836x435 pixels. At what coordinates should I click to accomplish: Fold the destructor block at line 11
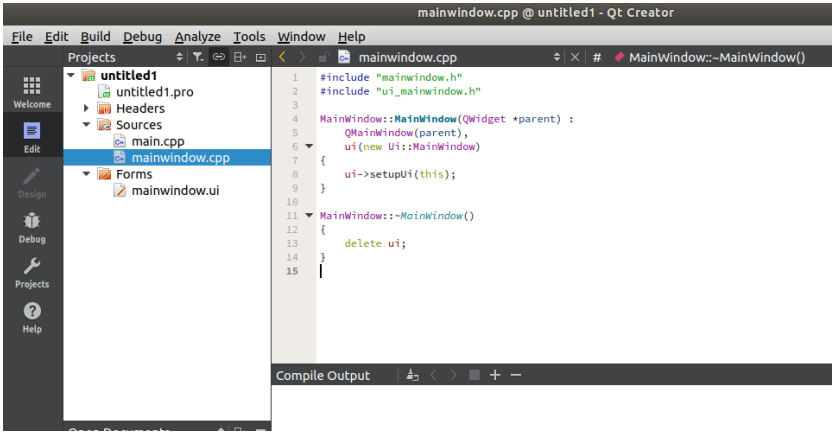[x=309, y=215]
